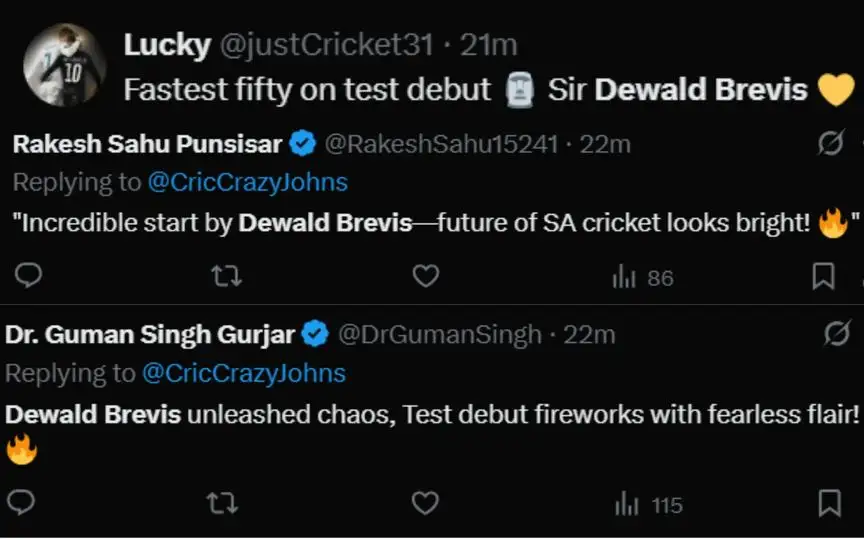Viewport: 864px width, 540px height.
Task: Open @CricCrazyJohns link in Rakesh's reply
Action: point(247,182)
